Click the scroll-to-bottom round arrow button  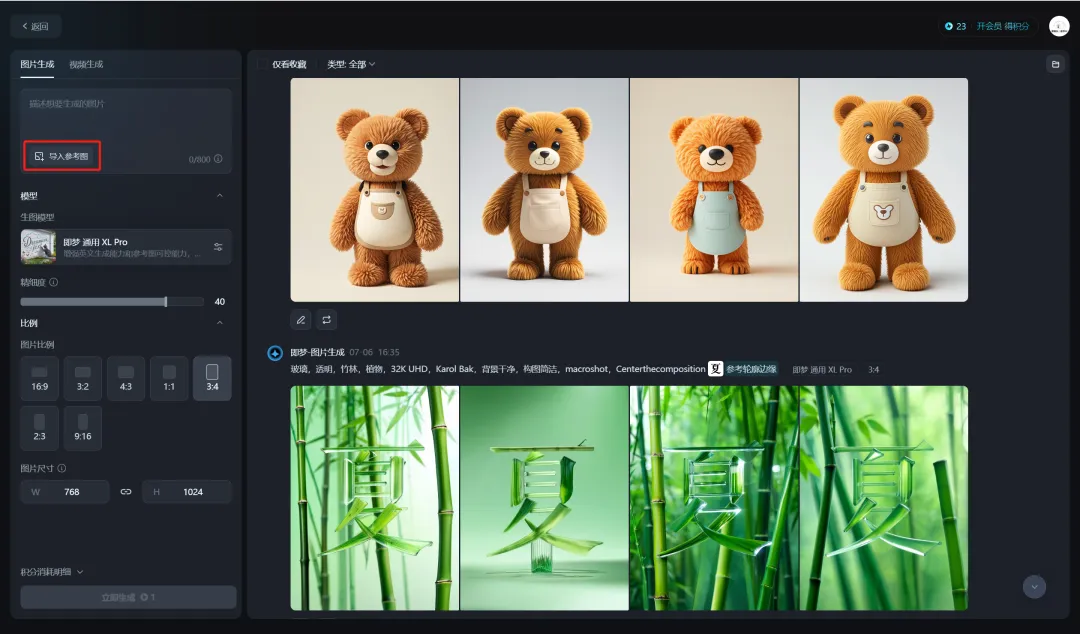click(x=1034, y=586)
